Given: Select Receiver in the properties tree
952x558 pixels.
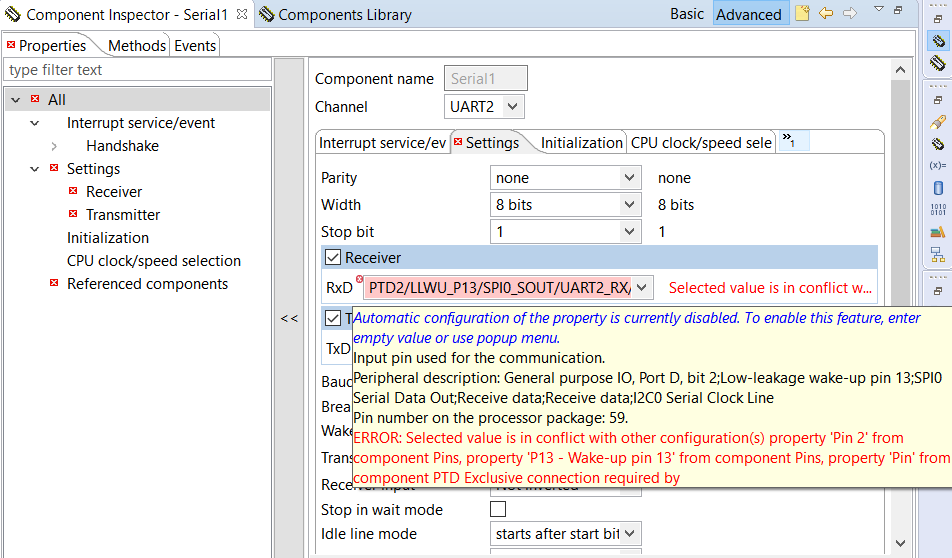Looking at the screenshot, I should [x=114, y=192].
